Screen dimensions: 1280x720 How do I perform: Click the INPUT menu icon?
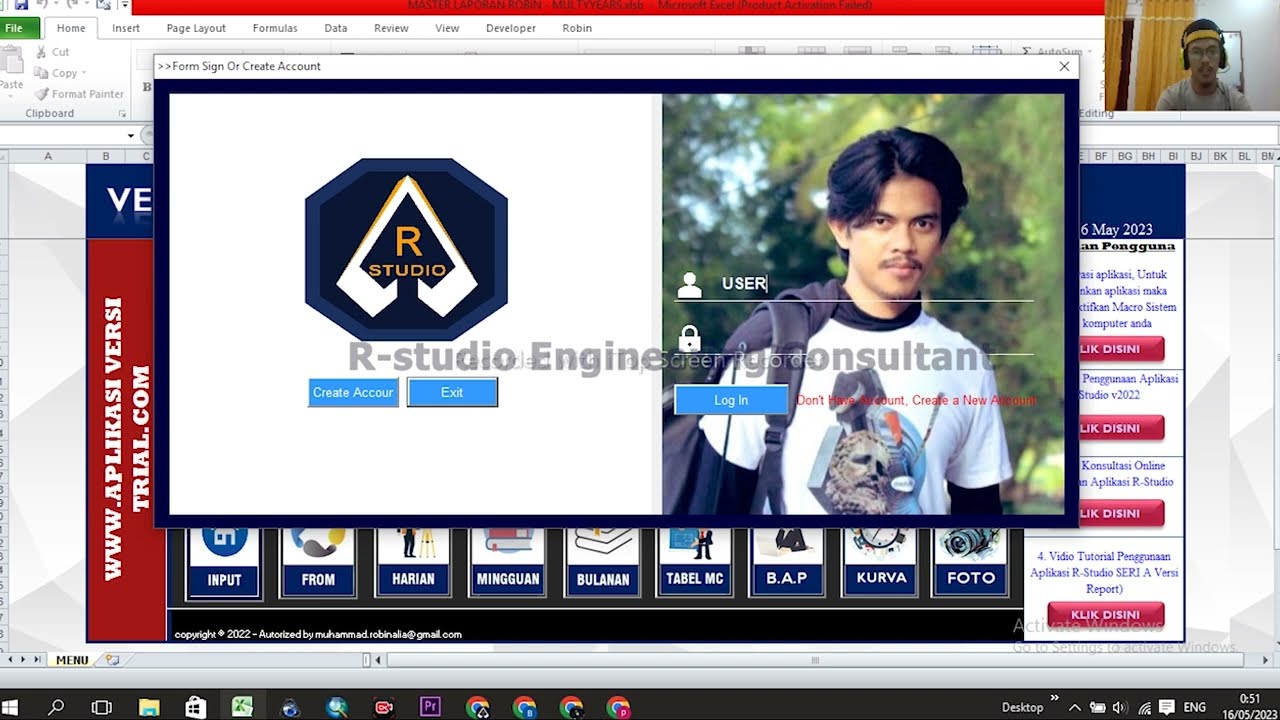224,562
